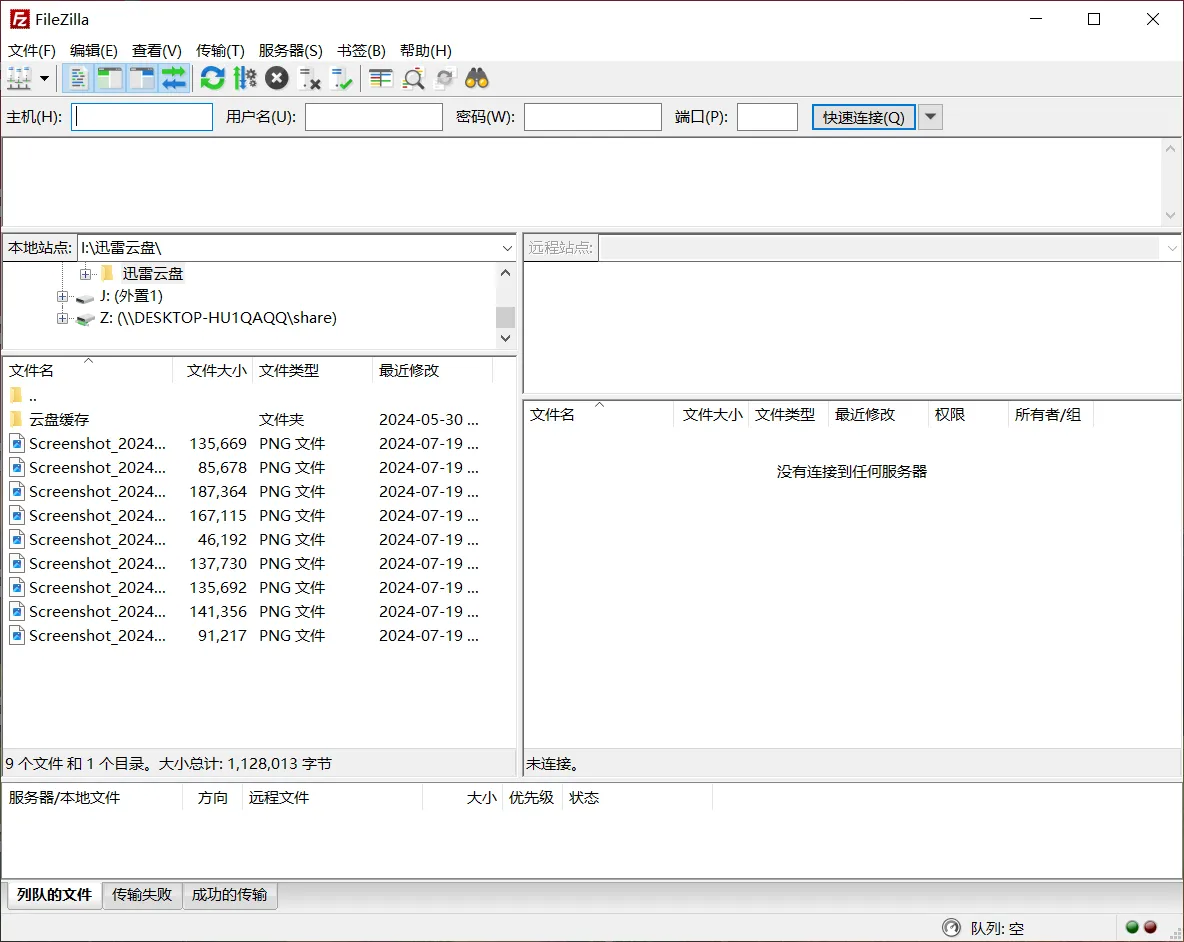Open the 文件(F) menu
The width and height of the screenshot is (1184, 942).
point(32,51)
